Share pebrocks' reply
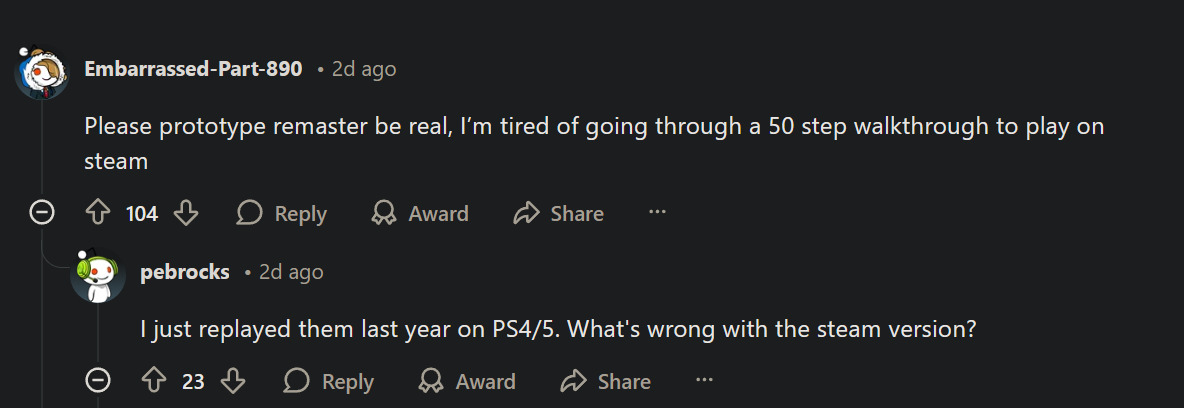 (606, 381)
